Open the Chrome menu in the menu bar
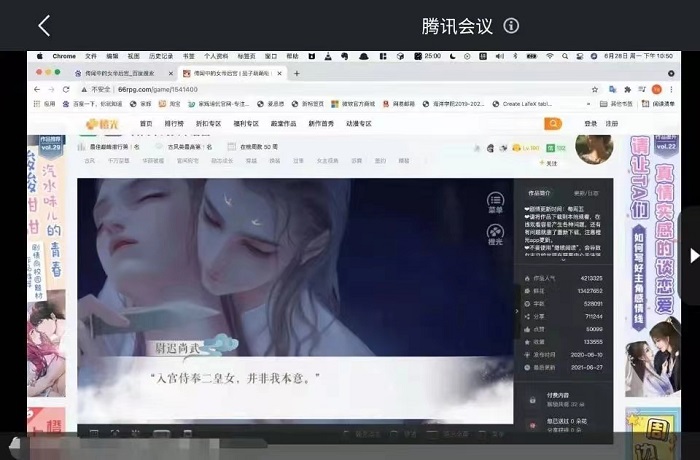 click(64, 56)
